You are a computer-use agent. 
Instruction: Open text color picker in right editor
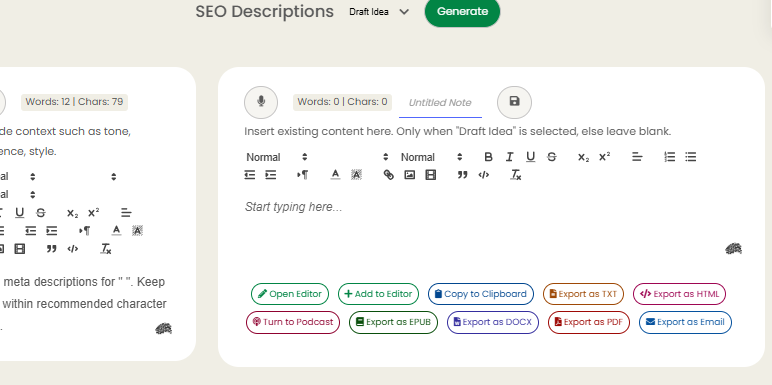click(x=335, y=175)
